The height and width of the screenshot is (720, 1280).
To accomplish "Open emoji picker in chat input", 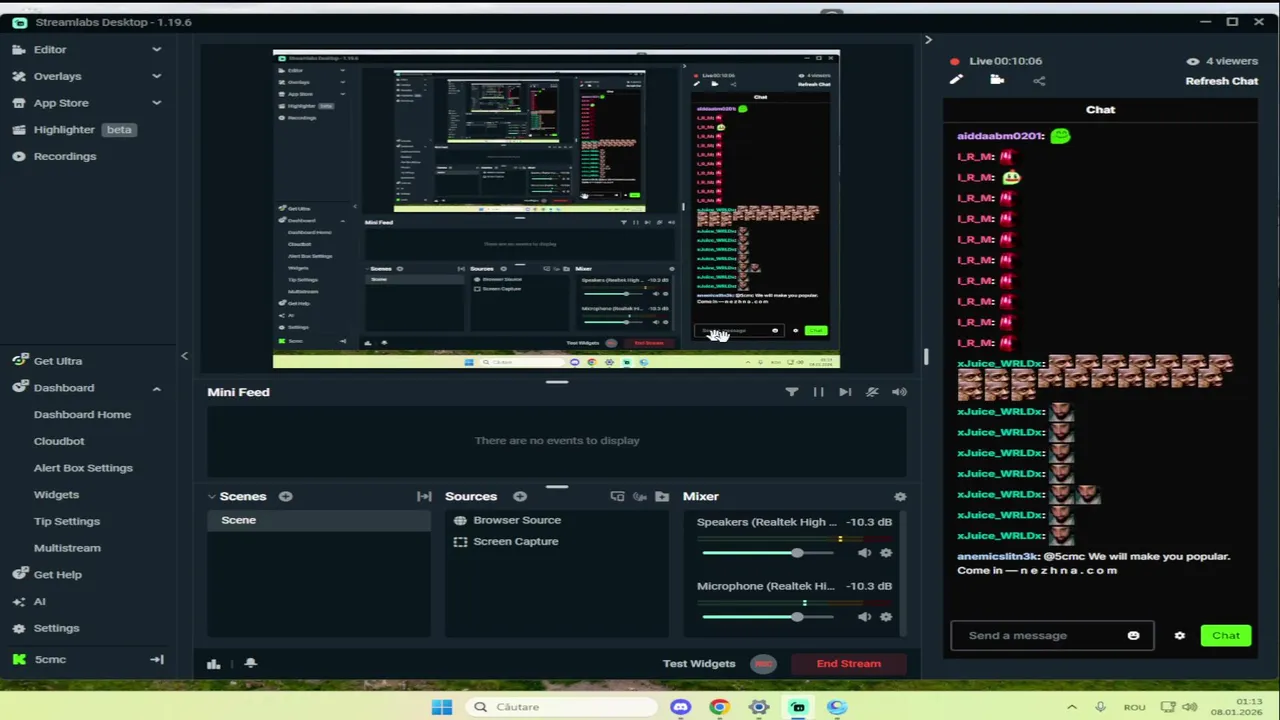I will [1133, 636].
